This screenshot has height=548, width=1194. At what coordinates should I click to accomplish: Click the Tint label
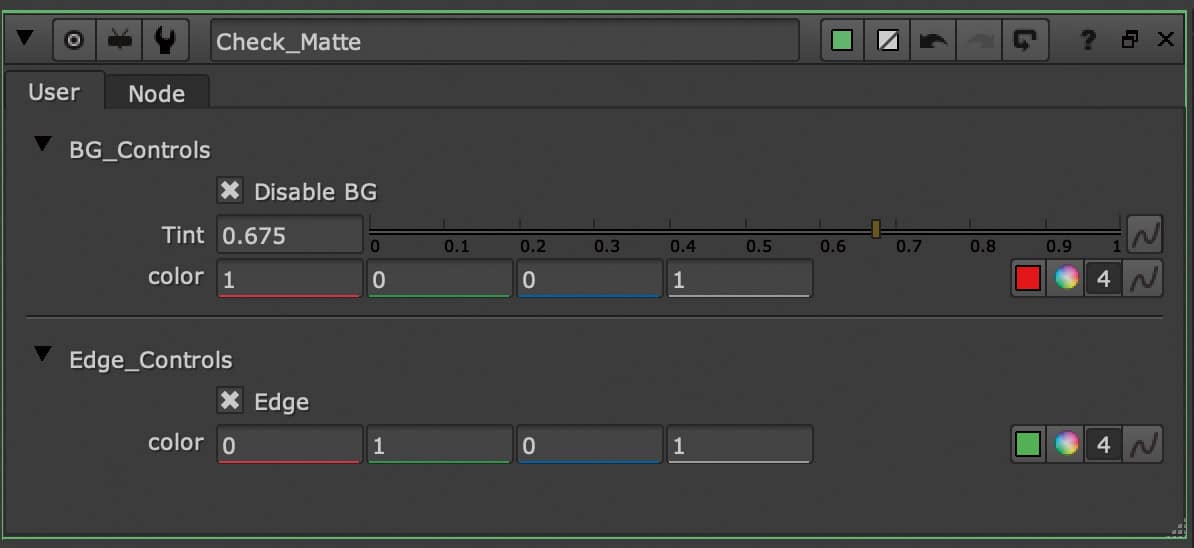pos(183,235)
